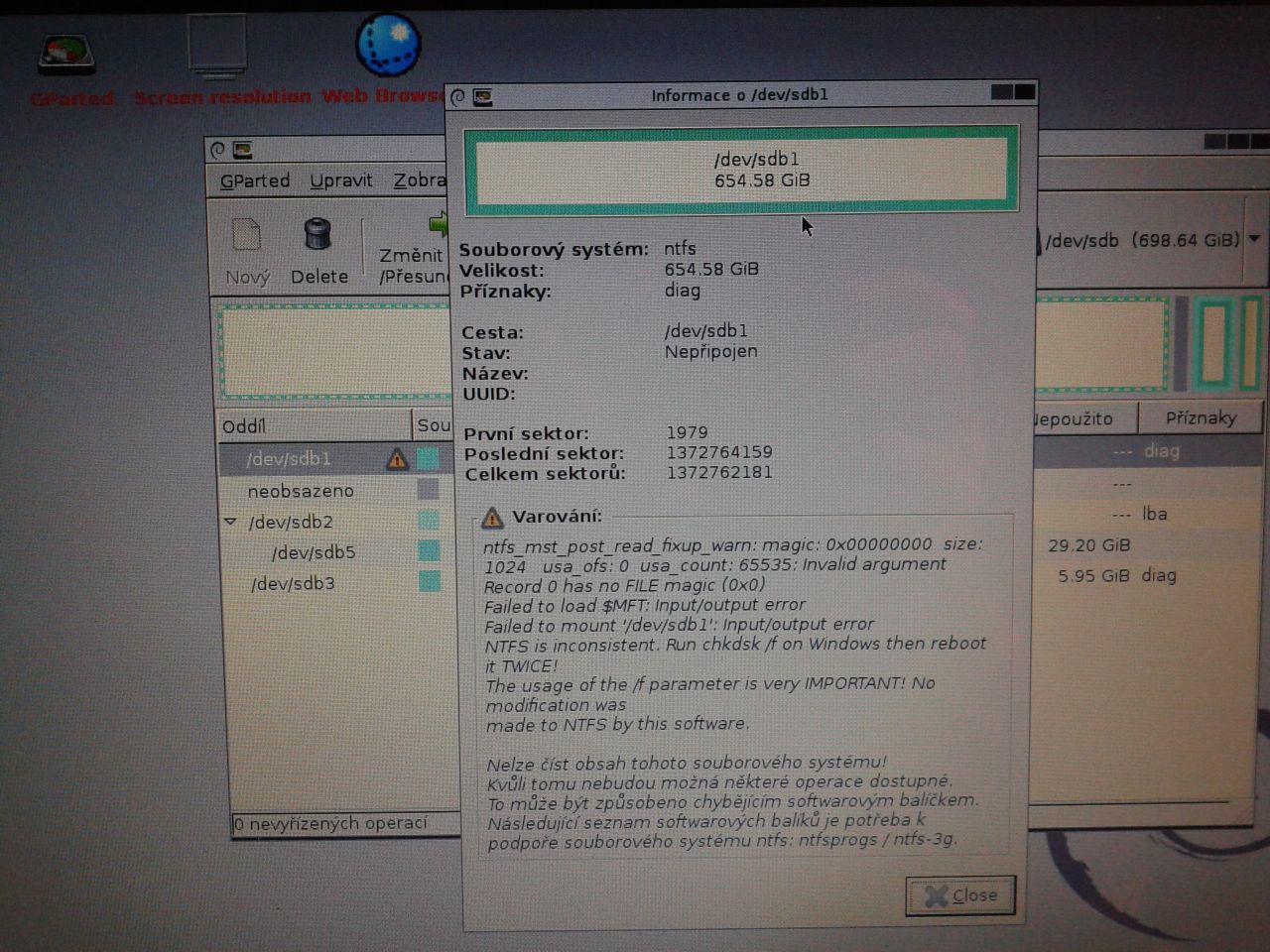
Task: Click the Příznaky column header
Action: tap(1200, 417)
